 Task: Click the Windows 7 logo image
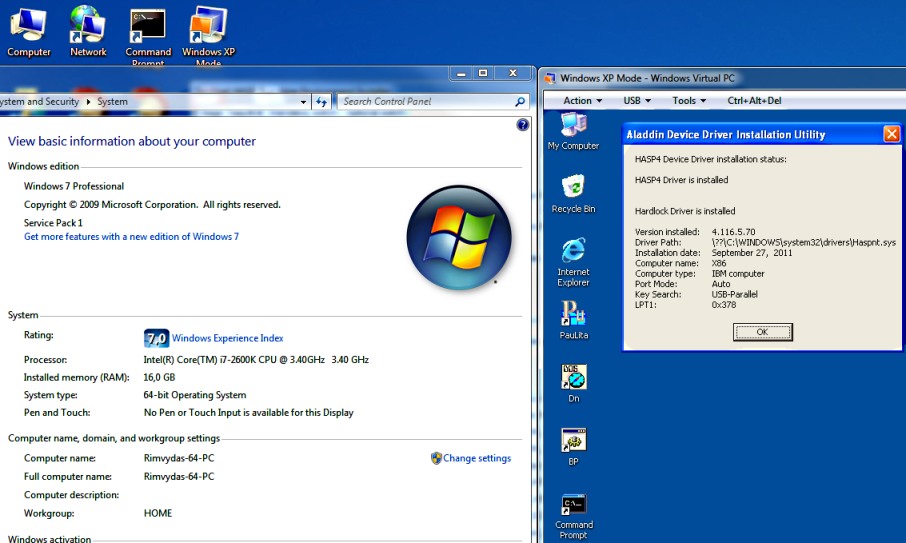459,237
